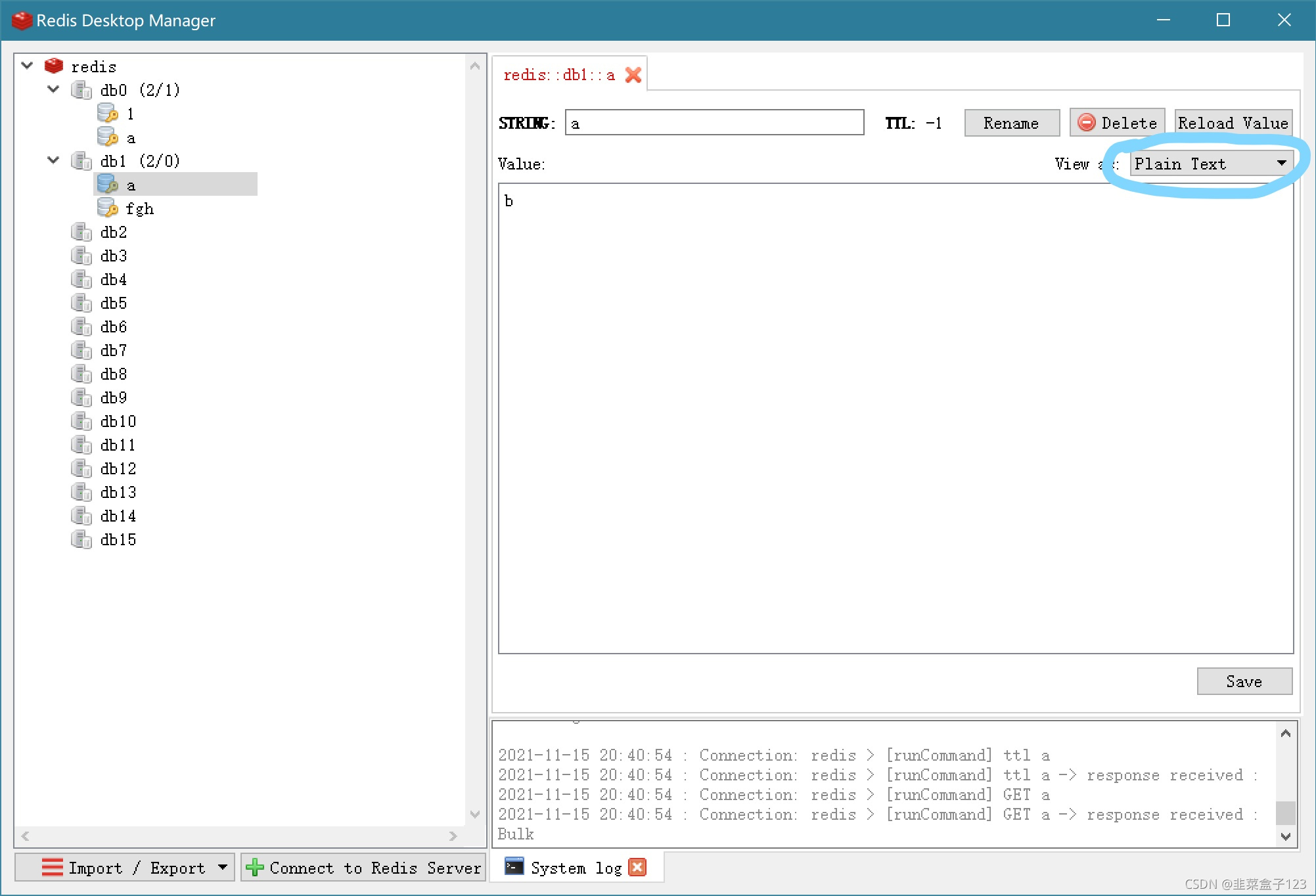Click the db5 database icon
1316x896 pixels.
(81, 303)
